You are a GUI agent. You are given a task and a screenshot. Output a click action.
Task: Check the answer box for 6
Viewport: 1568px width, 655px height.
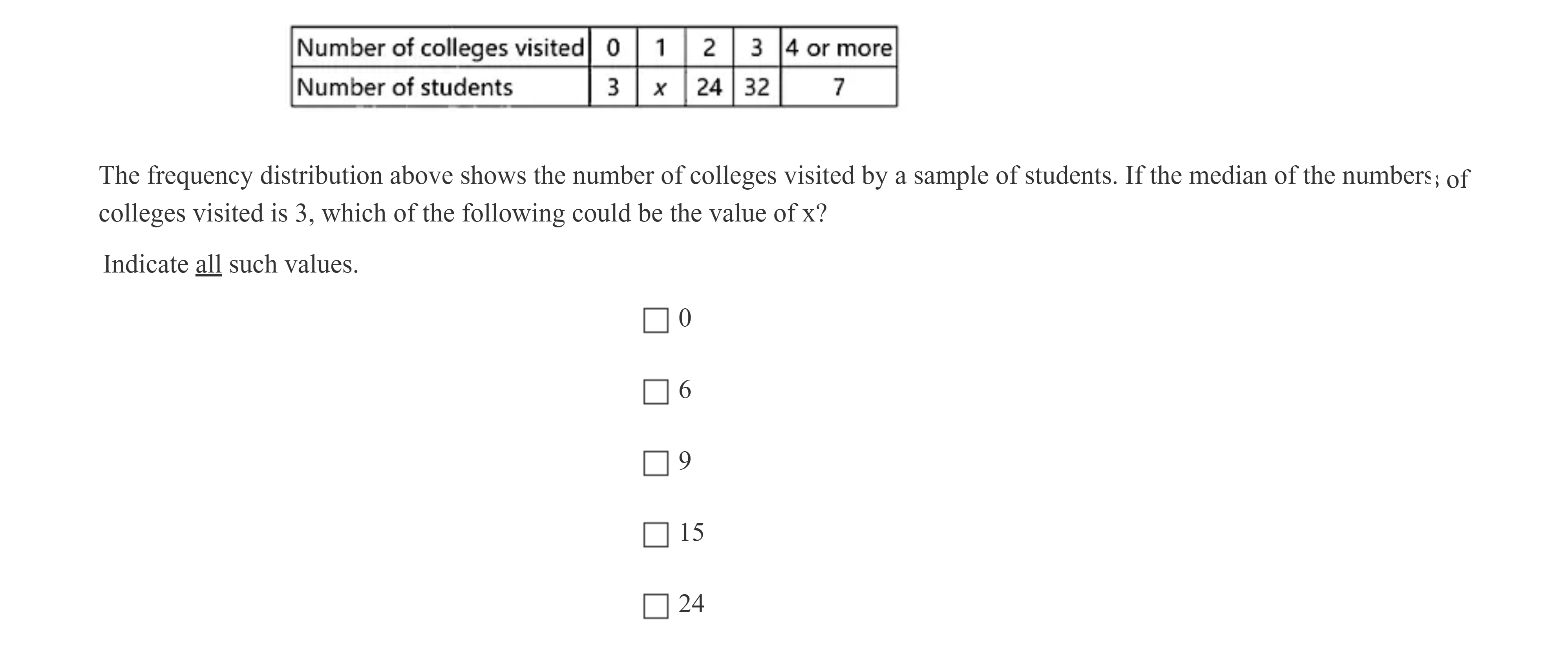656,392
